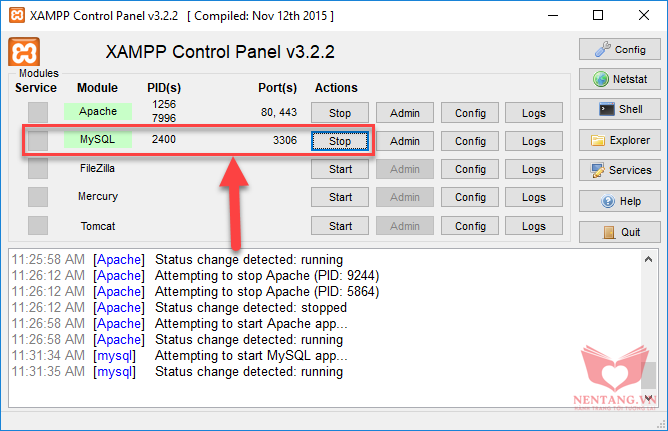Stop the MySQL module
Image resolution: width=668 pixels, height=431 pixels.
pyautogui.click(x=340, y=141)
